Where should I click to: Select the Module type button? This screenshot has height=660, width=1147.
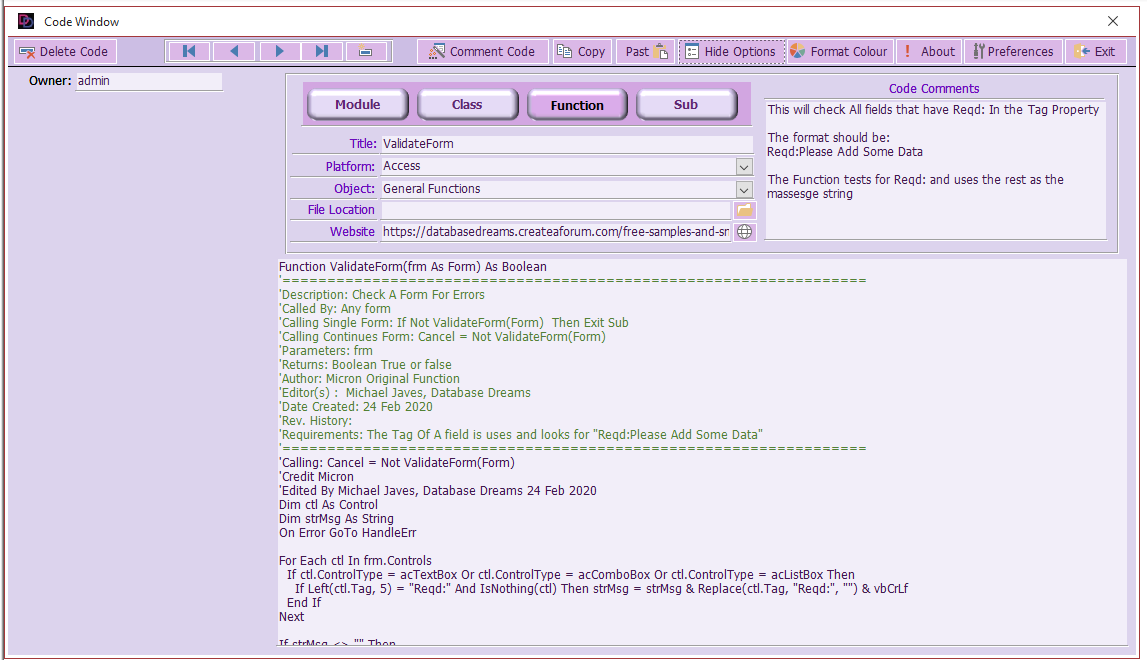click(358, 105)
